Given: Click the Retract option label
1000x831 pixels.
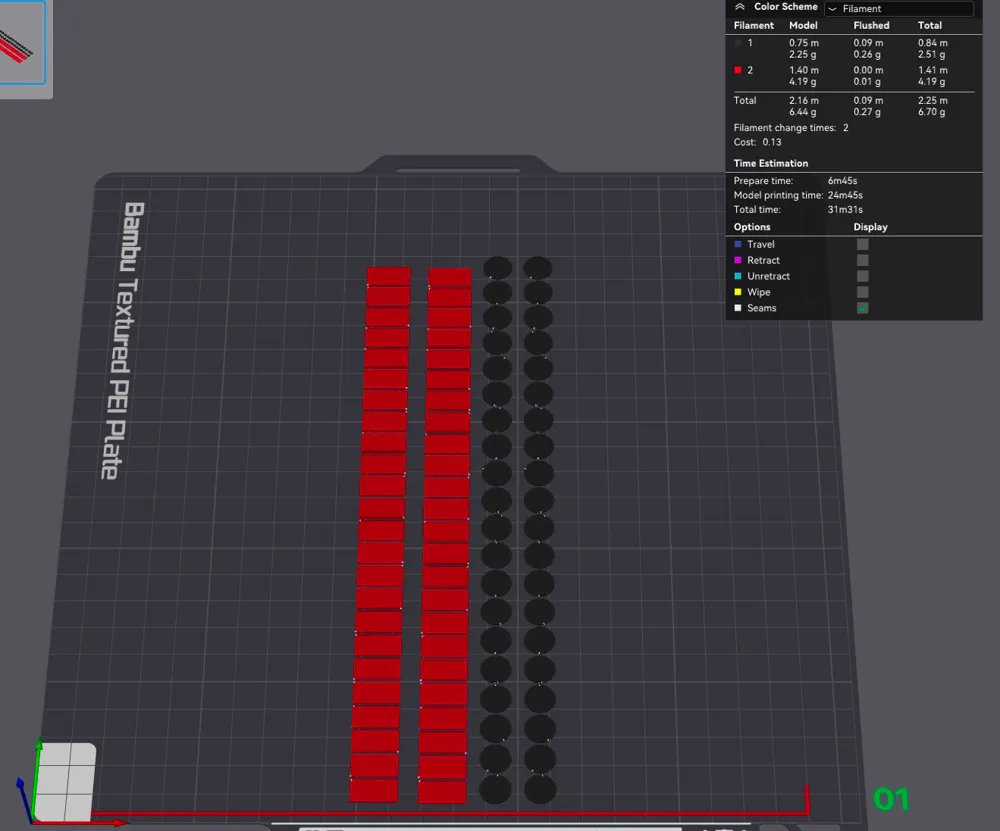Looking at the screenshot, I should [763, 260].
